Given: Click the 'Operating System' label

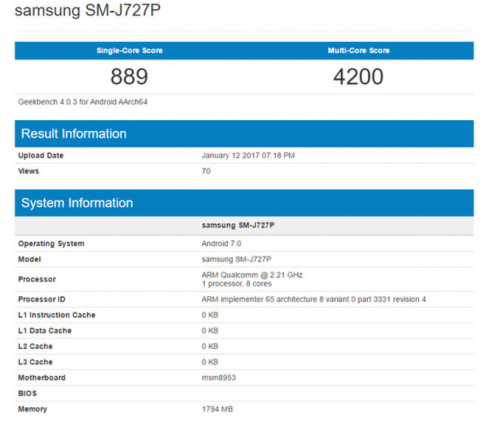Looking at the screenshot, I should pyautogui.click(x=51, y=244).
